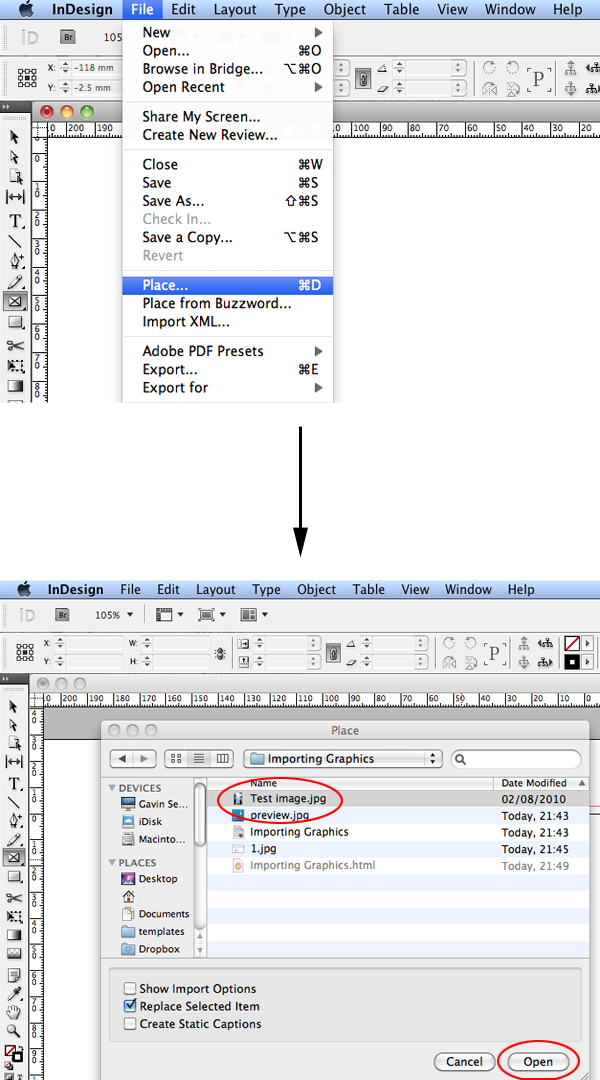The image size is (600, 1080).
Task: Select the Note tool in the toolbox
Action: (x=14, y=975)
